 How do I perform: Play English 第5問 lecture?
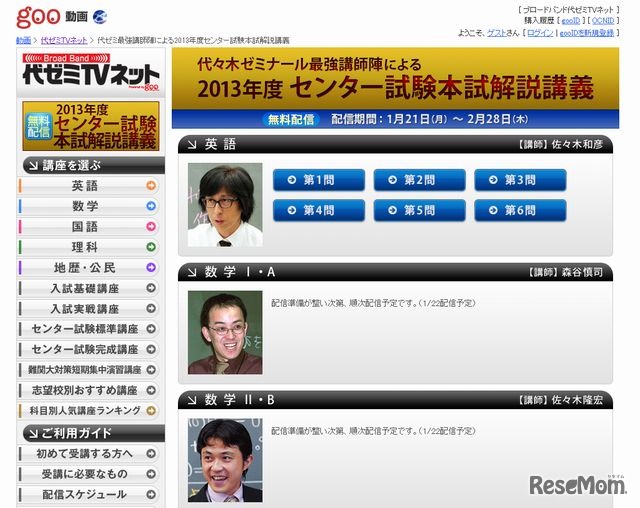point(420,211)
